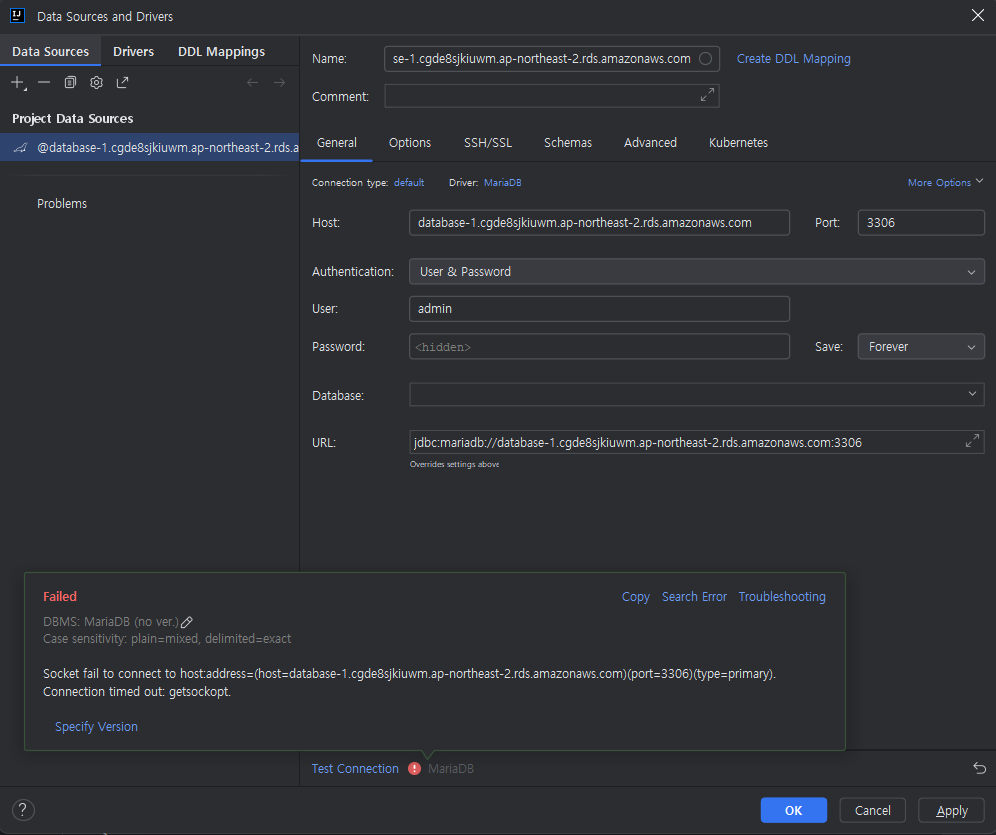The image size is (996, 835).
Task: Click the 'Connection timed out: getsockopt.' text
Action: coord(137,691)
